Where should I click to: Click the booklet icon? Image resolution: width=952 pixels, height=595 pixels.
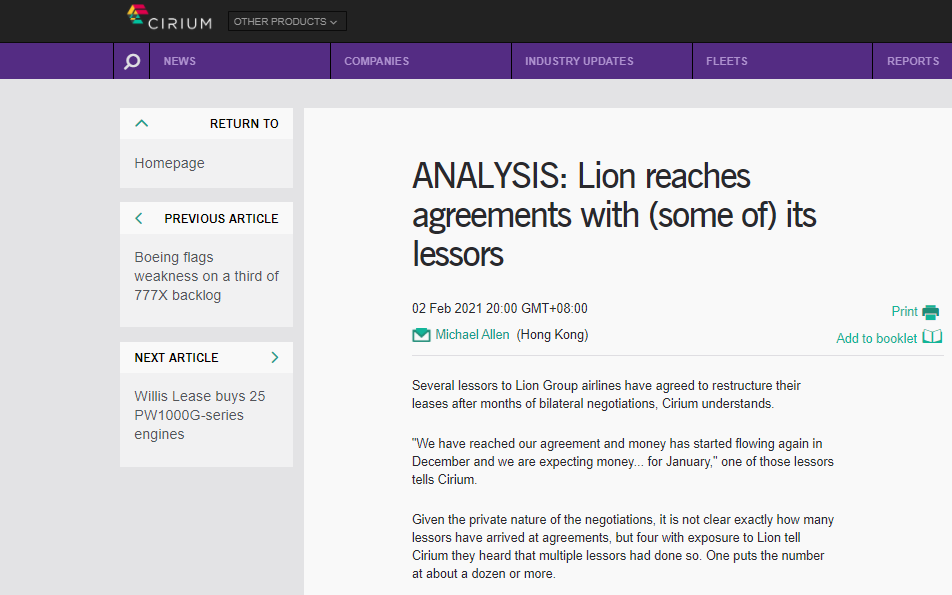(x=932, y=337)
